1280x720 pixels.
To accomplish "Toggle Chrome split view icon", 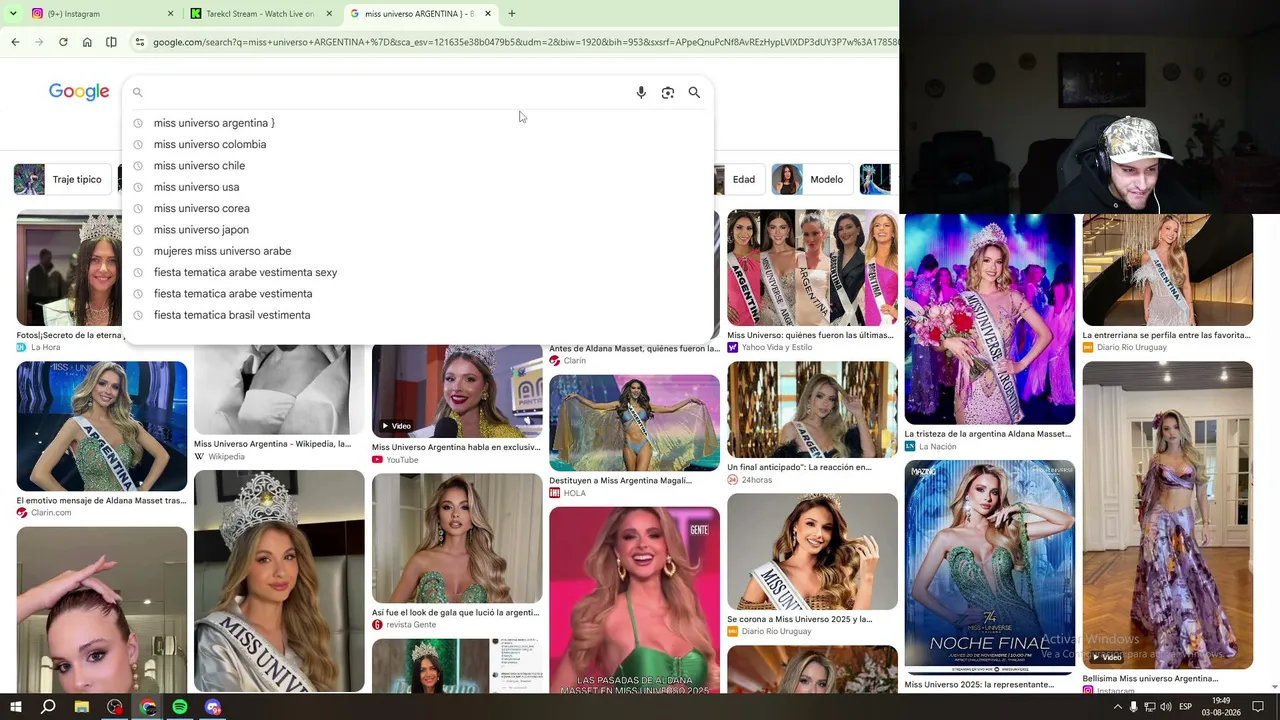I will coord(111,42).
